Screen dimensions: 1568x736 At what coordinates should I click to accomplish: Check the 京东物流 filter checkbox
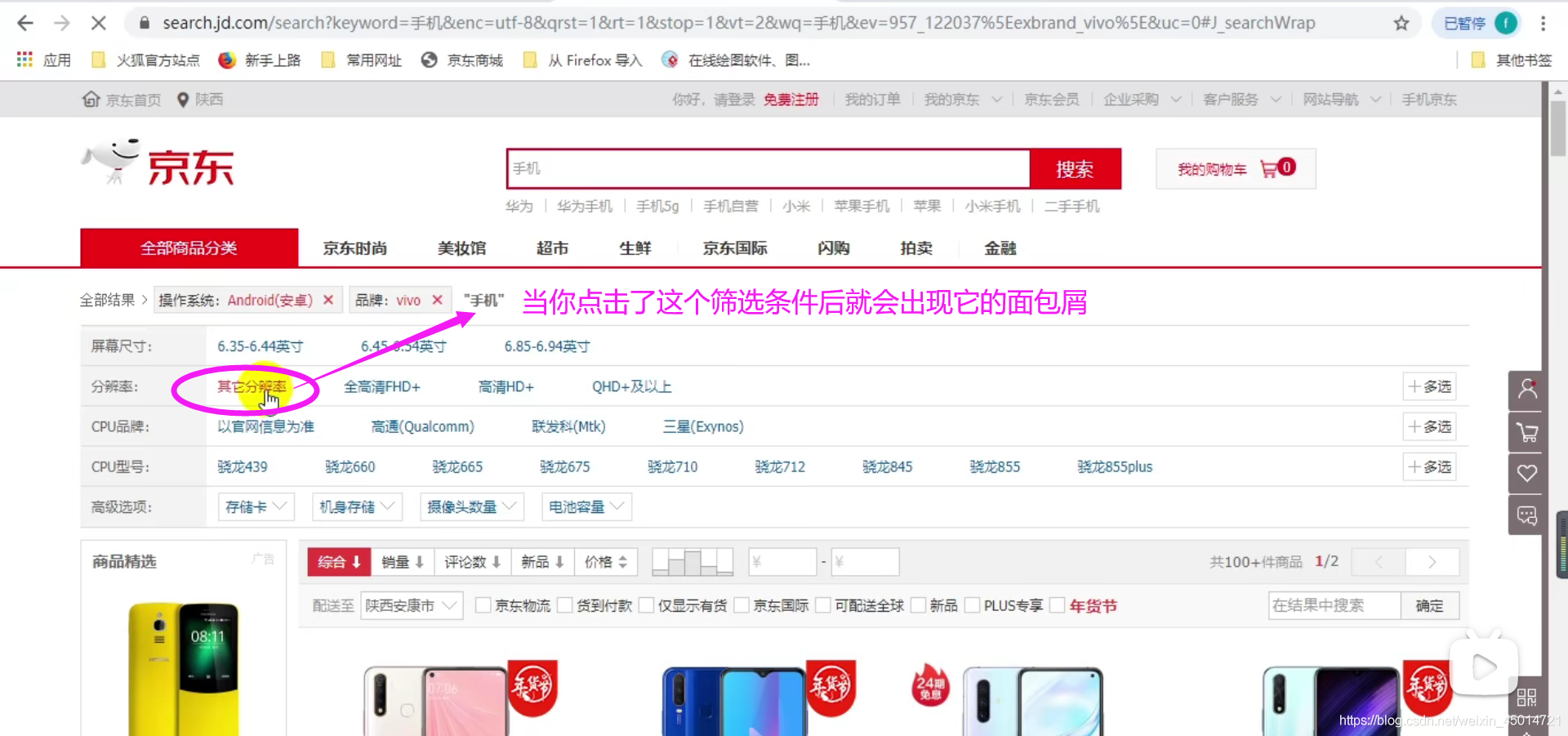pos(483,605)
